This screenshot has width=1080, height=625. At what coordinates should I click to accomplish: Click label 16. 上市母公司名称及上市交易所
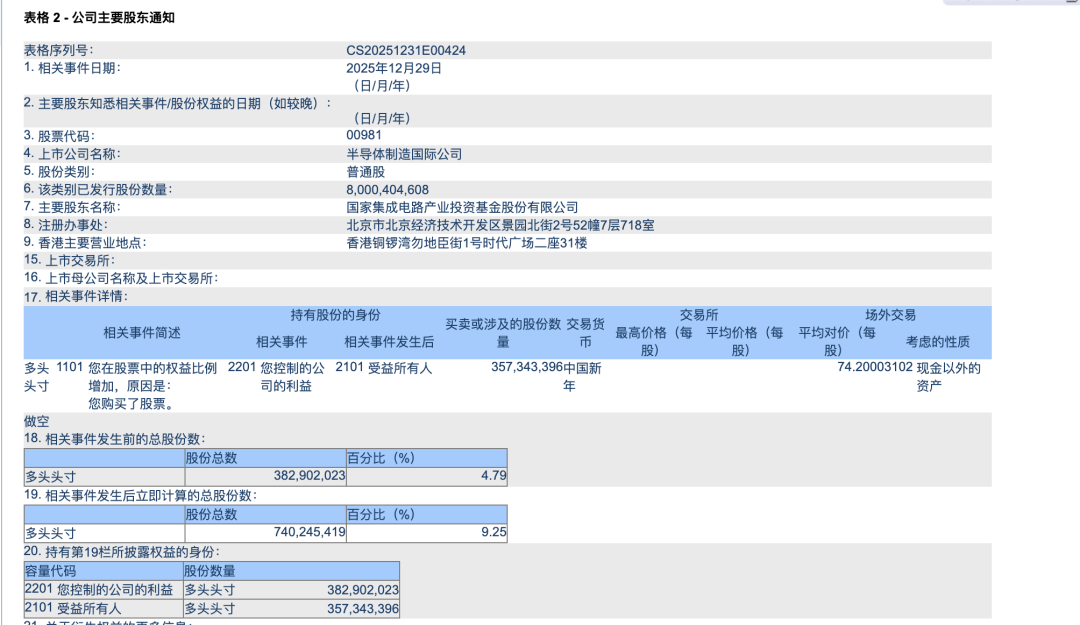[x=121, y=278]
